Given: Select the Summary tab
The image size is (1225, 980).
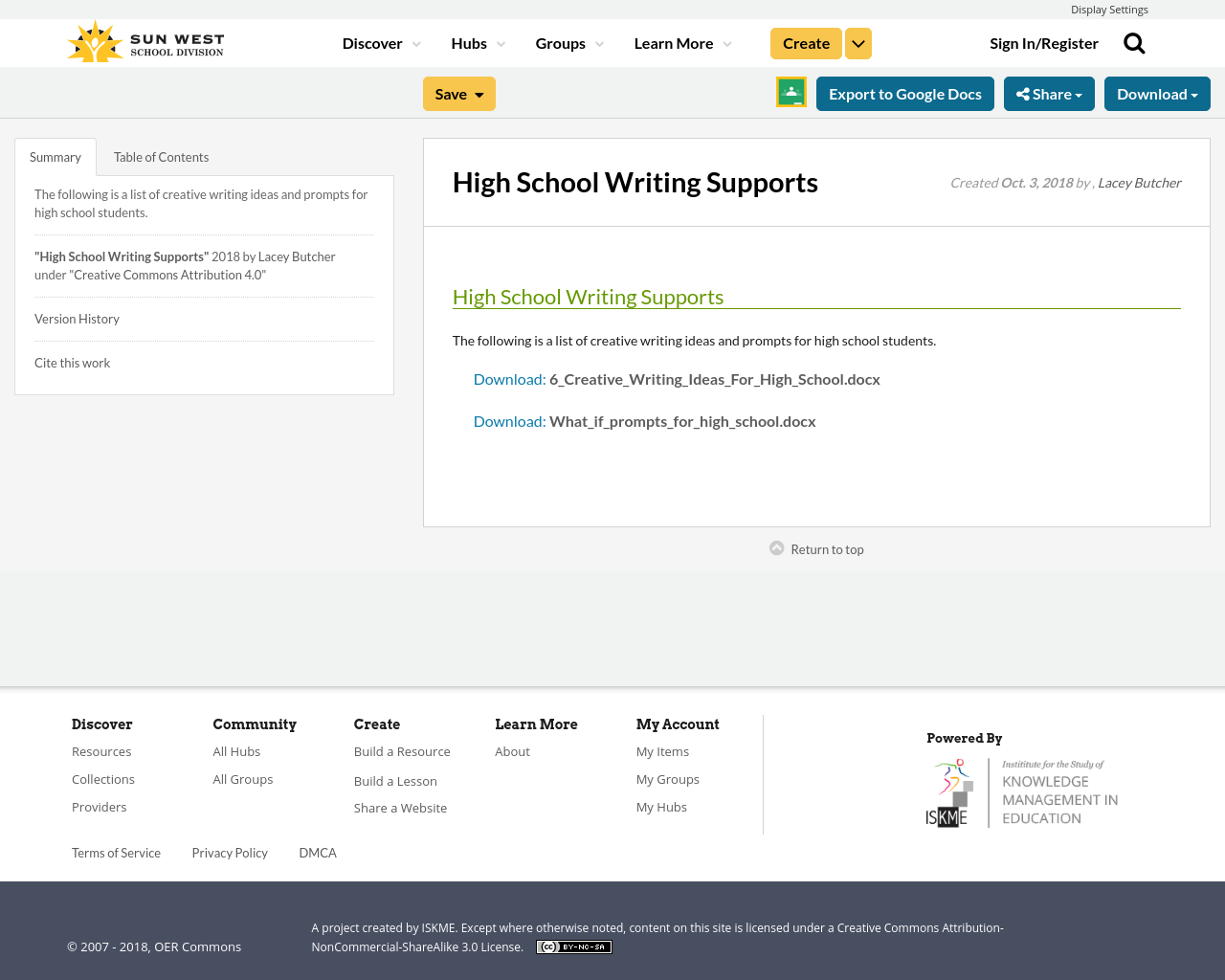Looking at the screenshot, I should point(56,157).
